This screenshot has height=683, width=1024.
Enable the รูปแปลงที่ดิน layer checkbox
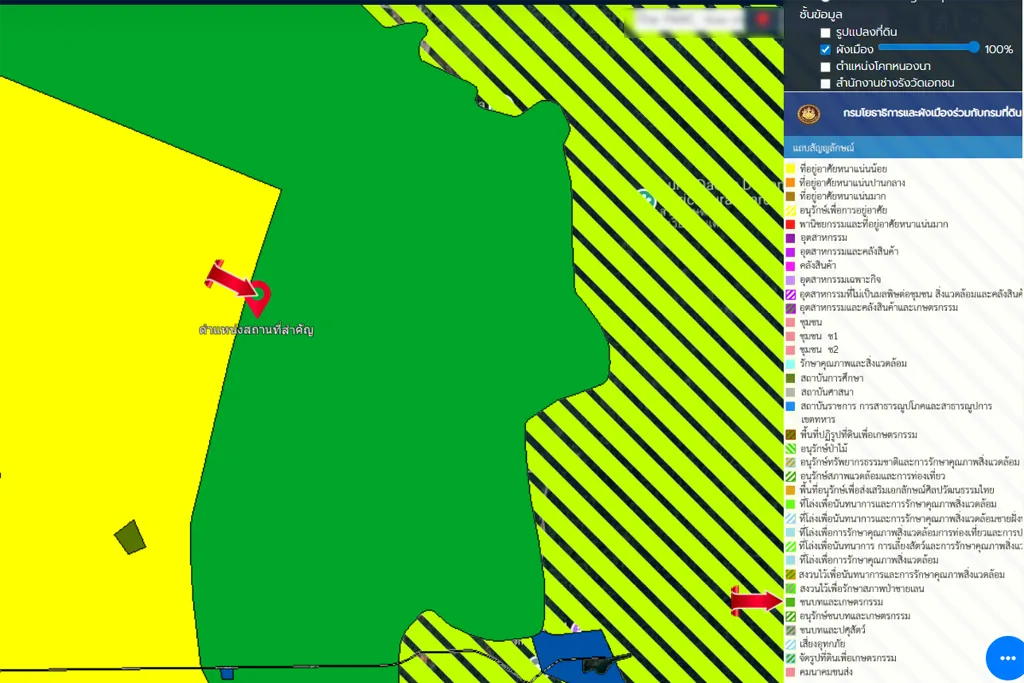[x=825, y=32]
